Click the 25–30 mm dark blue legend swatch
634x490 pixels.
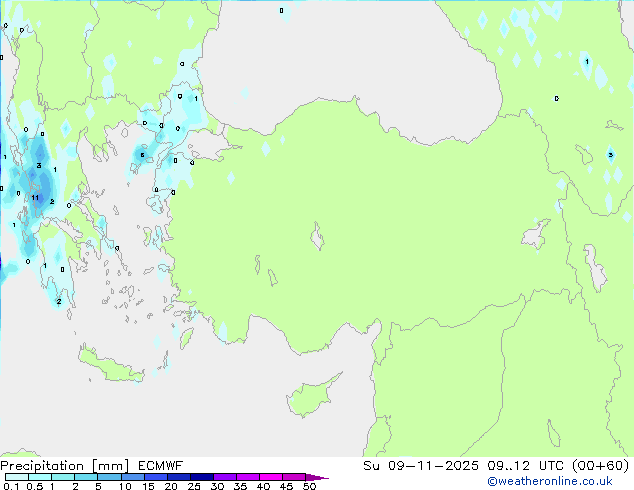click(x=202, y=477)
